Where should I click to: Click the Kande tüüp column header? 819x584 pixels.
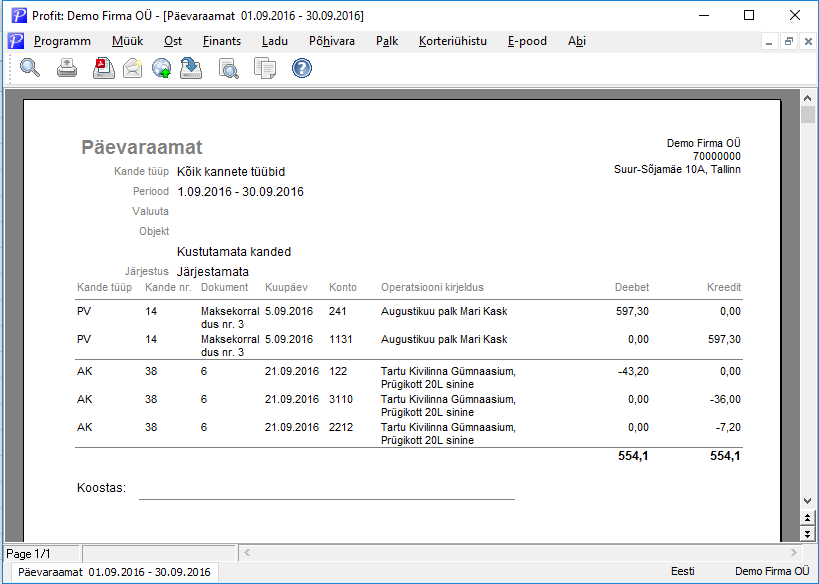point(104,287)
